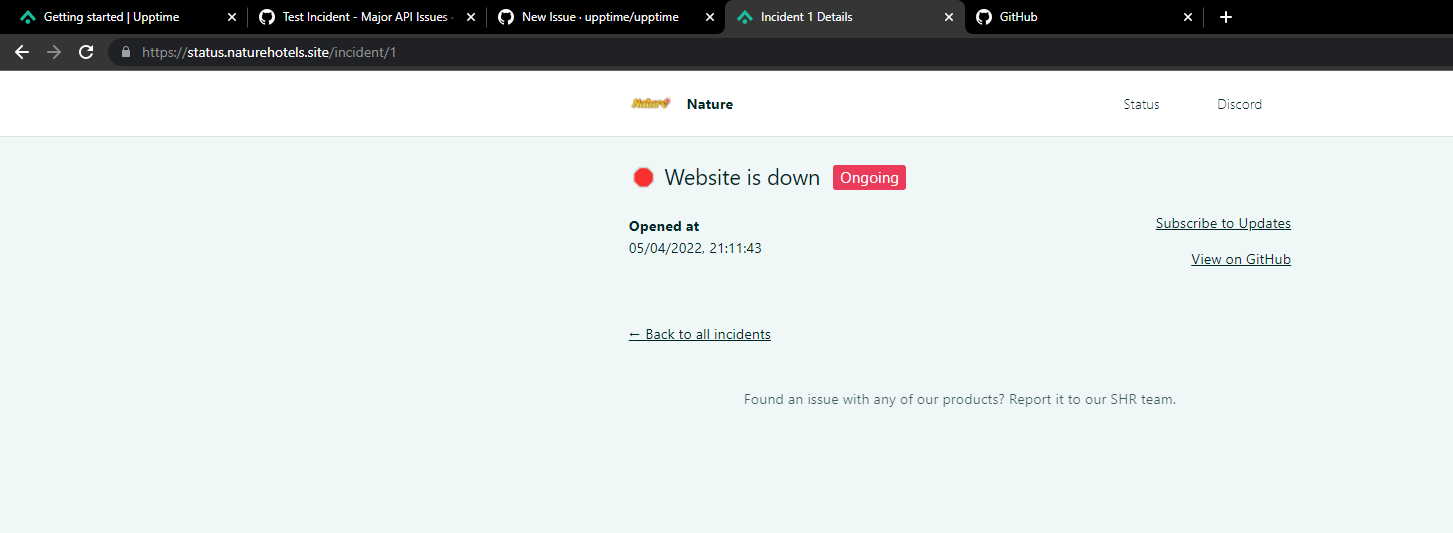Click the timestamp 05/04/2022, 21:11:43

(x=695, y=248)
